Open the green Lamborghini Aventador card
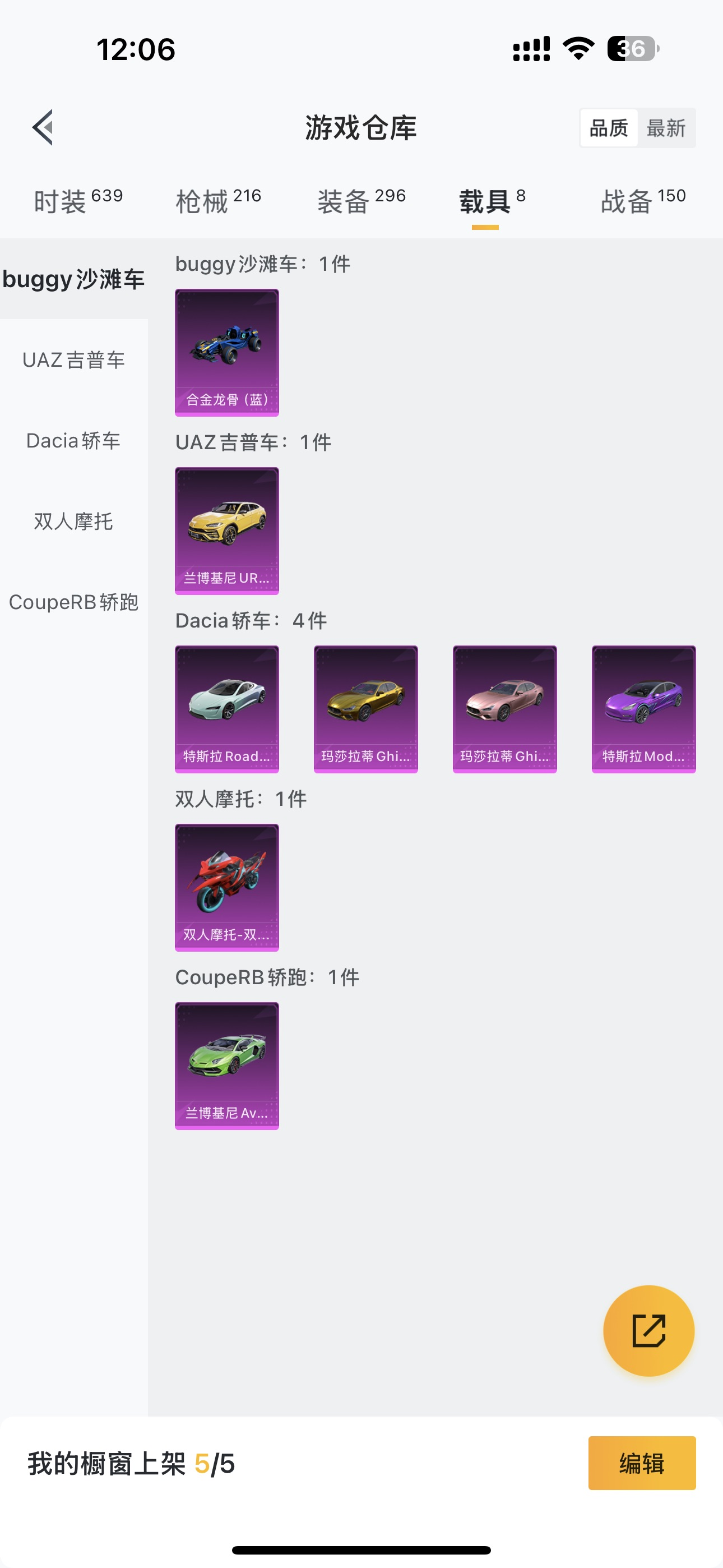The height and width of the screenshot is (1568, 723). click(x=227, y=1066)
